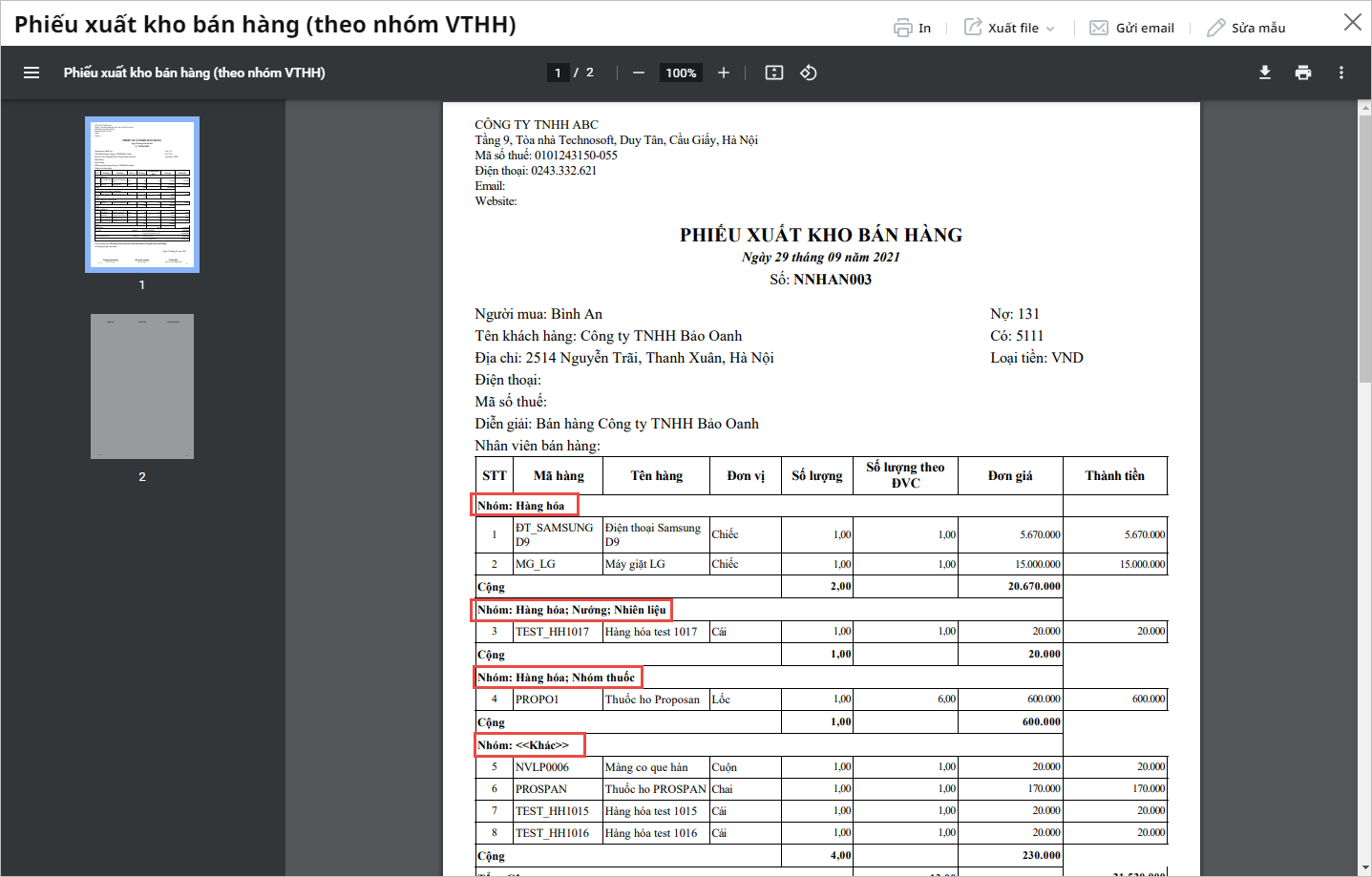This screenshot has width=1372, height=877.
Task: Click the zoom out minus icon
Action: [639, 73]
